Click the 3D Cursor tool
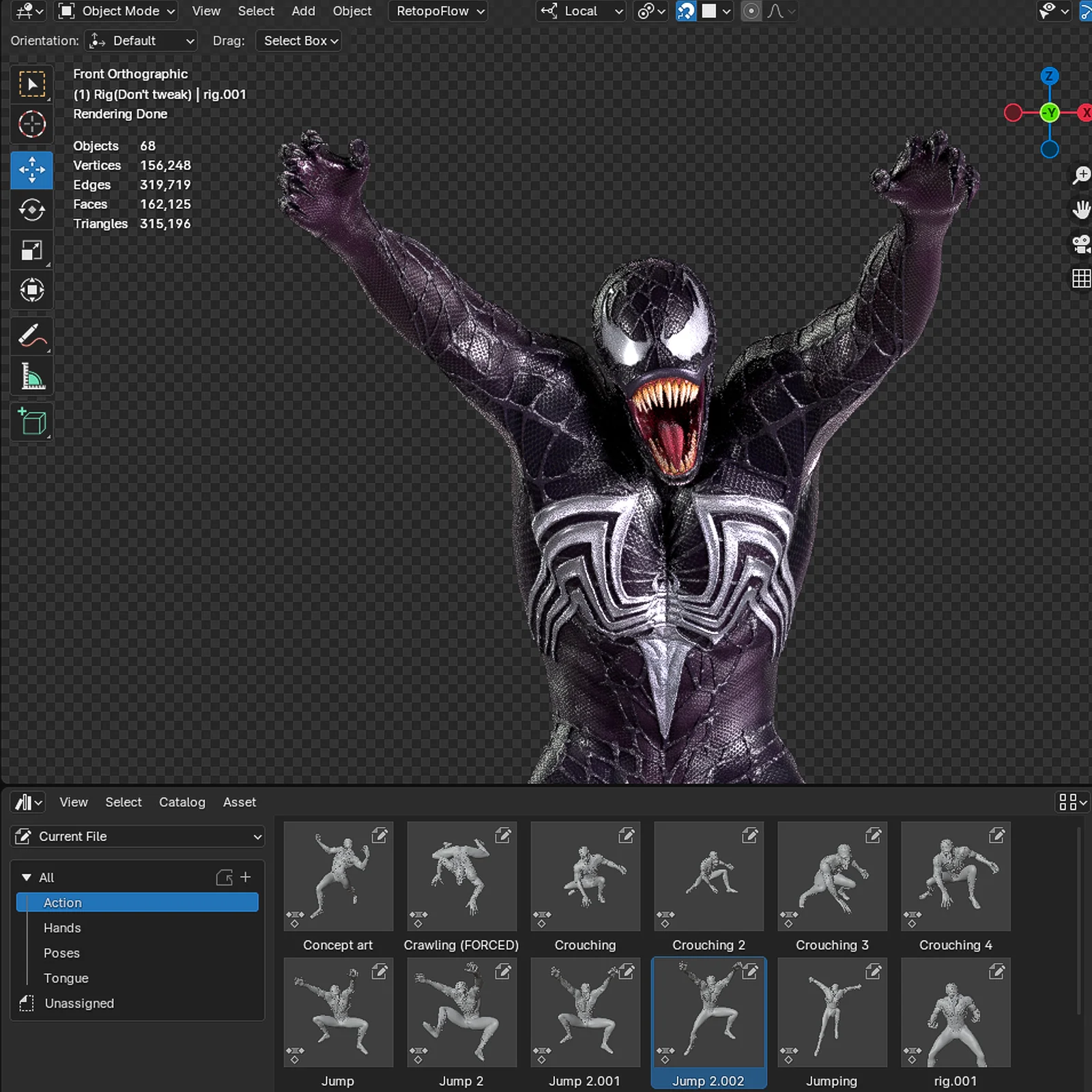Screen dimensions: 1092x1092 tap(31, 124)
